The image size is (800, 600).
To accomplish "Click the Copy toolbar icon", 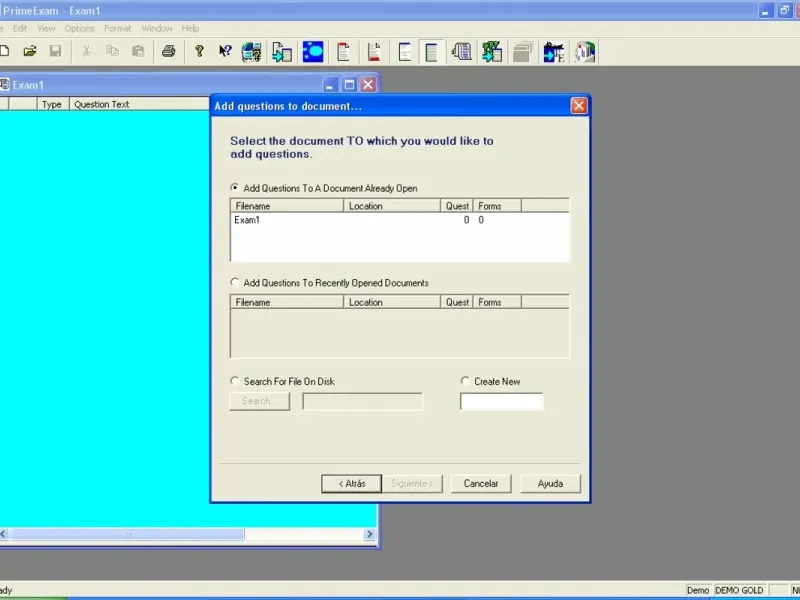I will pos(112,51).
